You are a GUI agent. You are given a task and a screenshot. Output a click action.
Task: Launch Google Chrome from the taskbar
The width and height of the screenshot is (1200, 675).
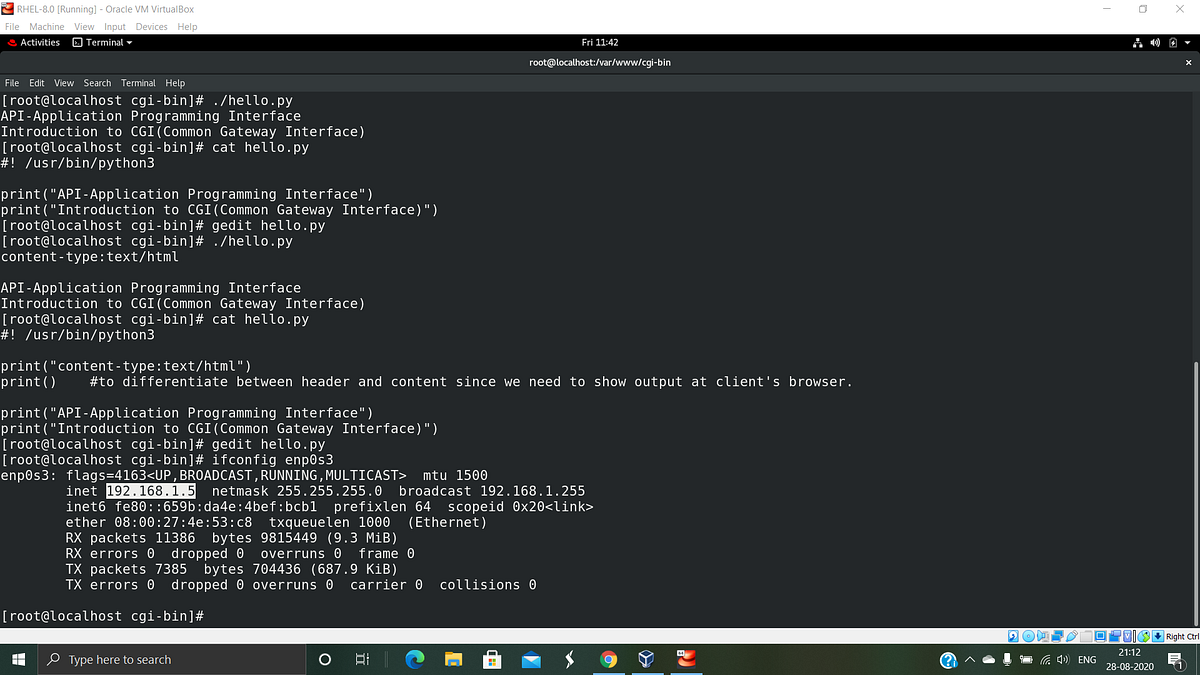(609, 659)
